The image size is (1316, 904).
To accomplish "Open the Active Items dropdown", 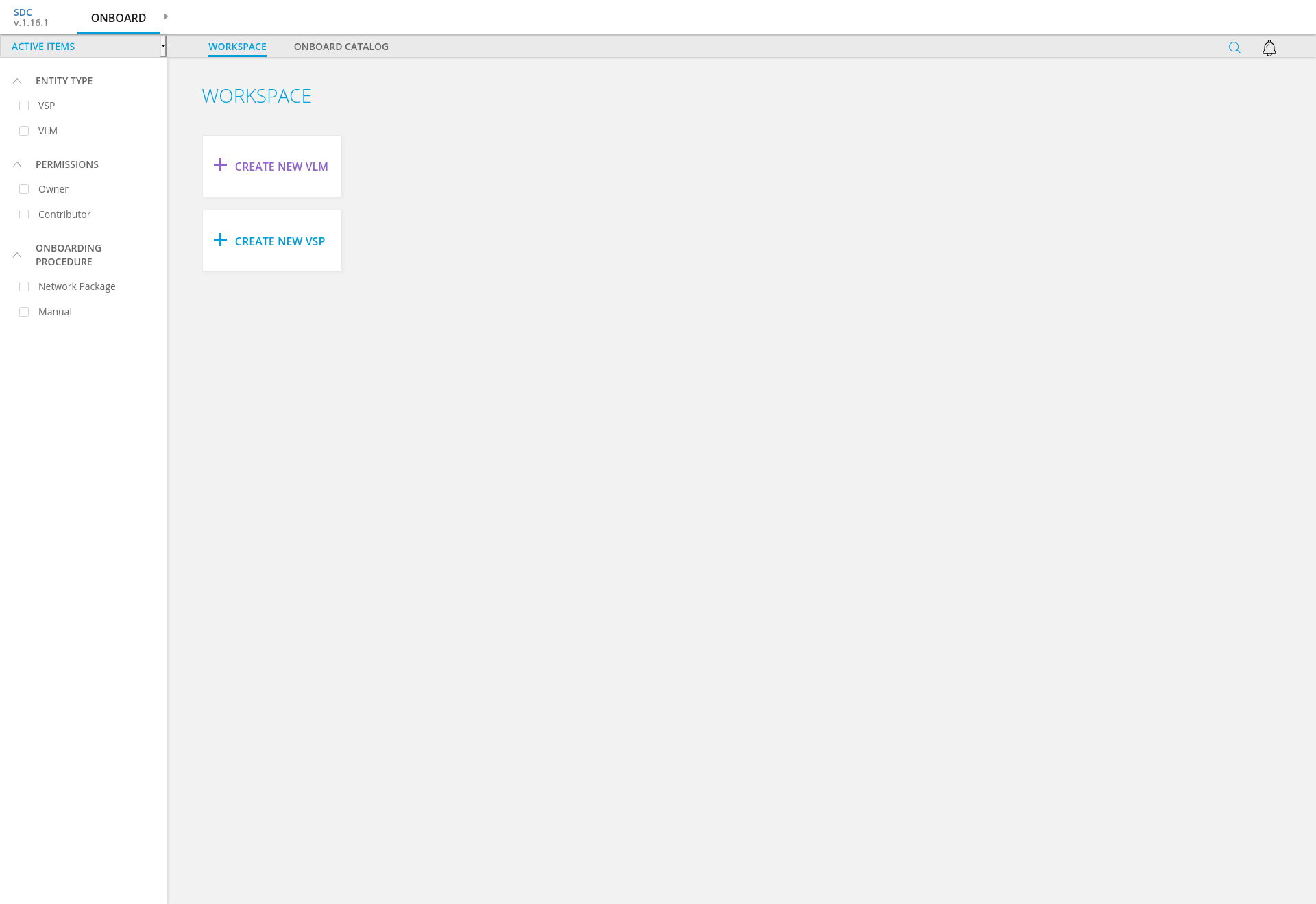I will [83, 47].
